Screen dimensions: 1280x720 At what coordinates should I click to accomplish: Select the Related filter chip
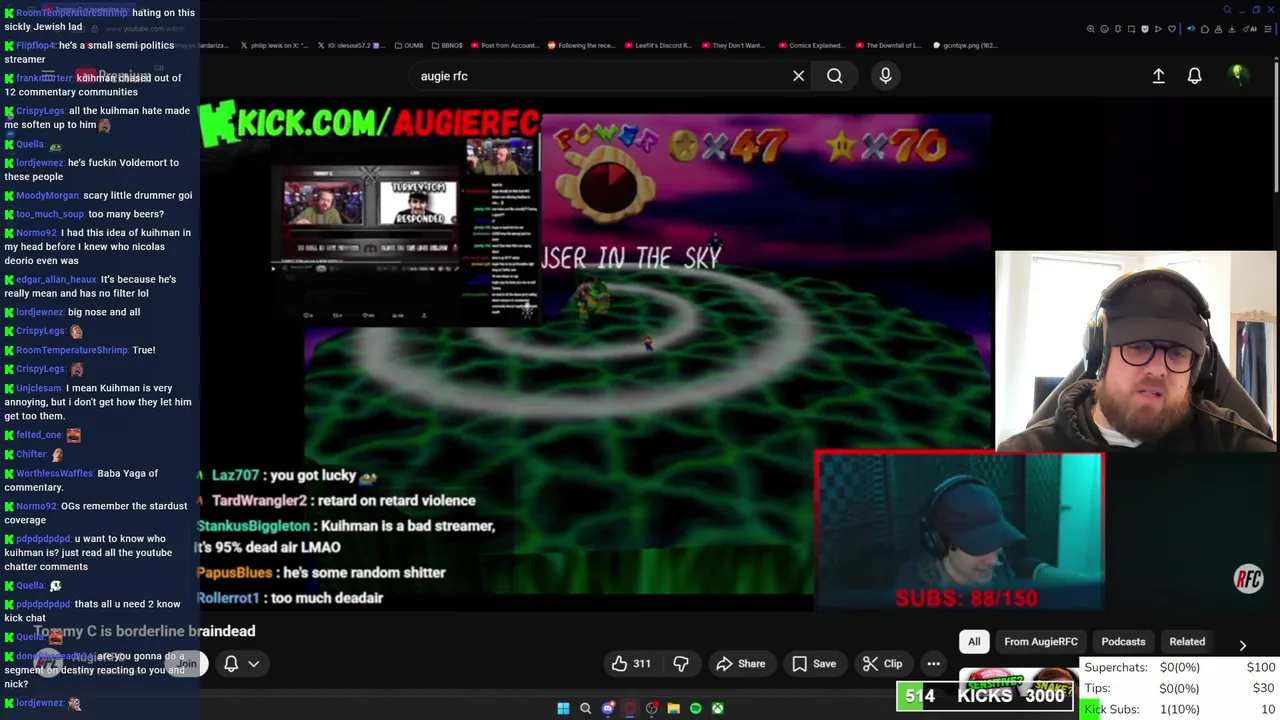click(x=1187, y=641)
